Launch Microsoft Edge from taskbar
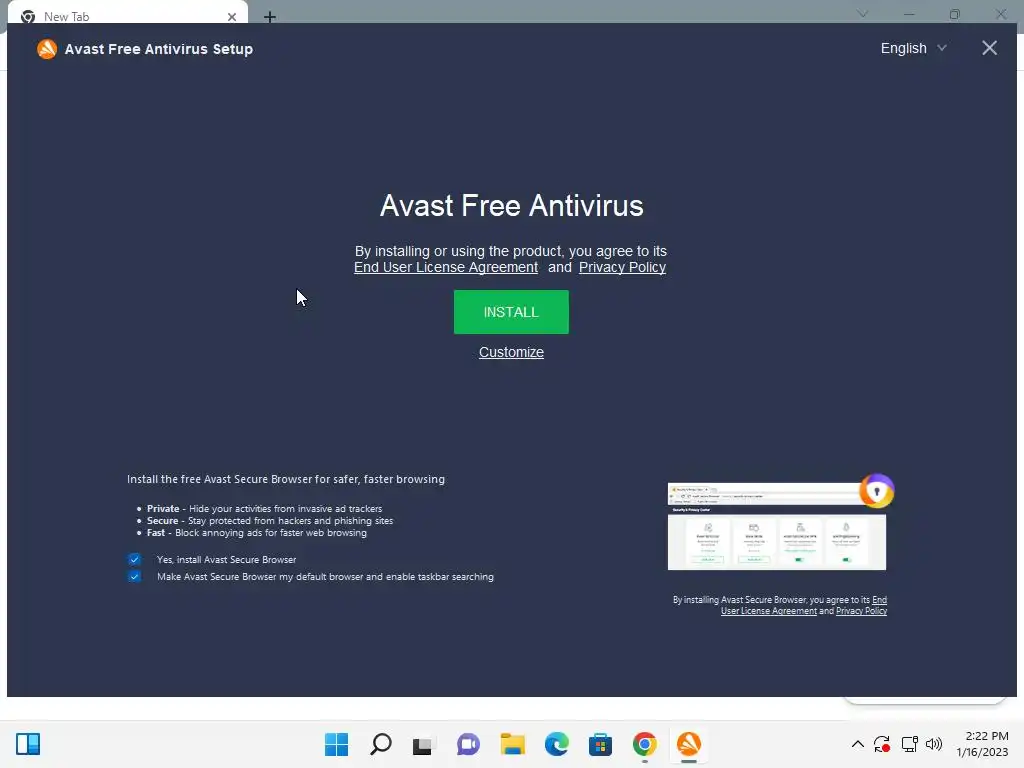1024x768 pixels. pos(556,744)
